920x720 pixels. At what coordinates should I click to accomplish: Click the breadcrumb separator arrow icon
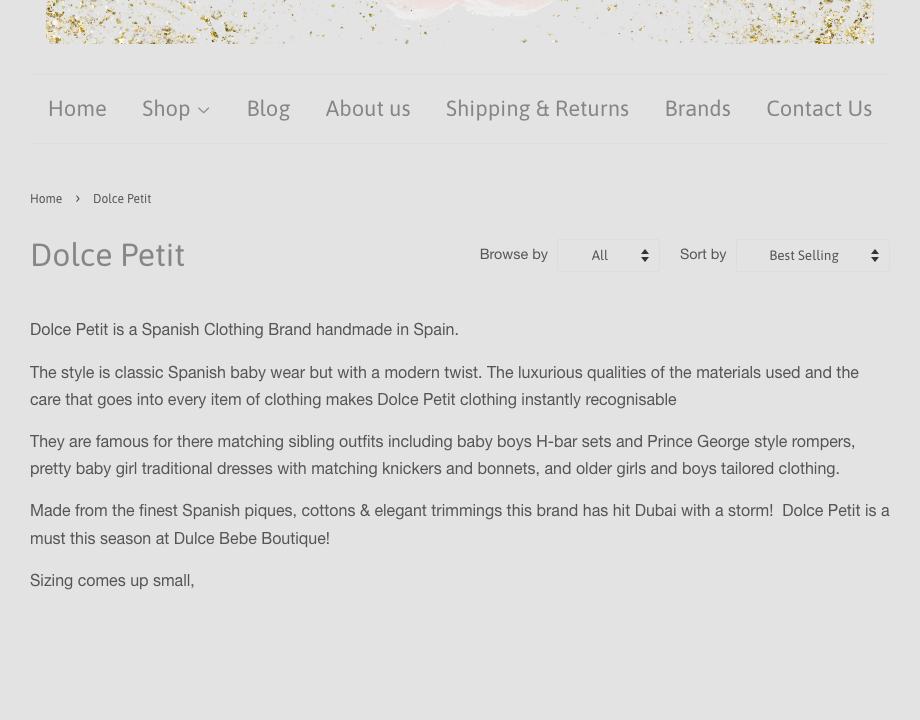[x=77, y=199]
